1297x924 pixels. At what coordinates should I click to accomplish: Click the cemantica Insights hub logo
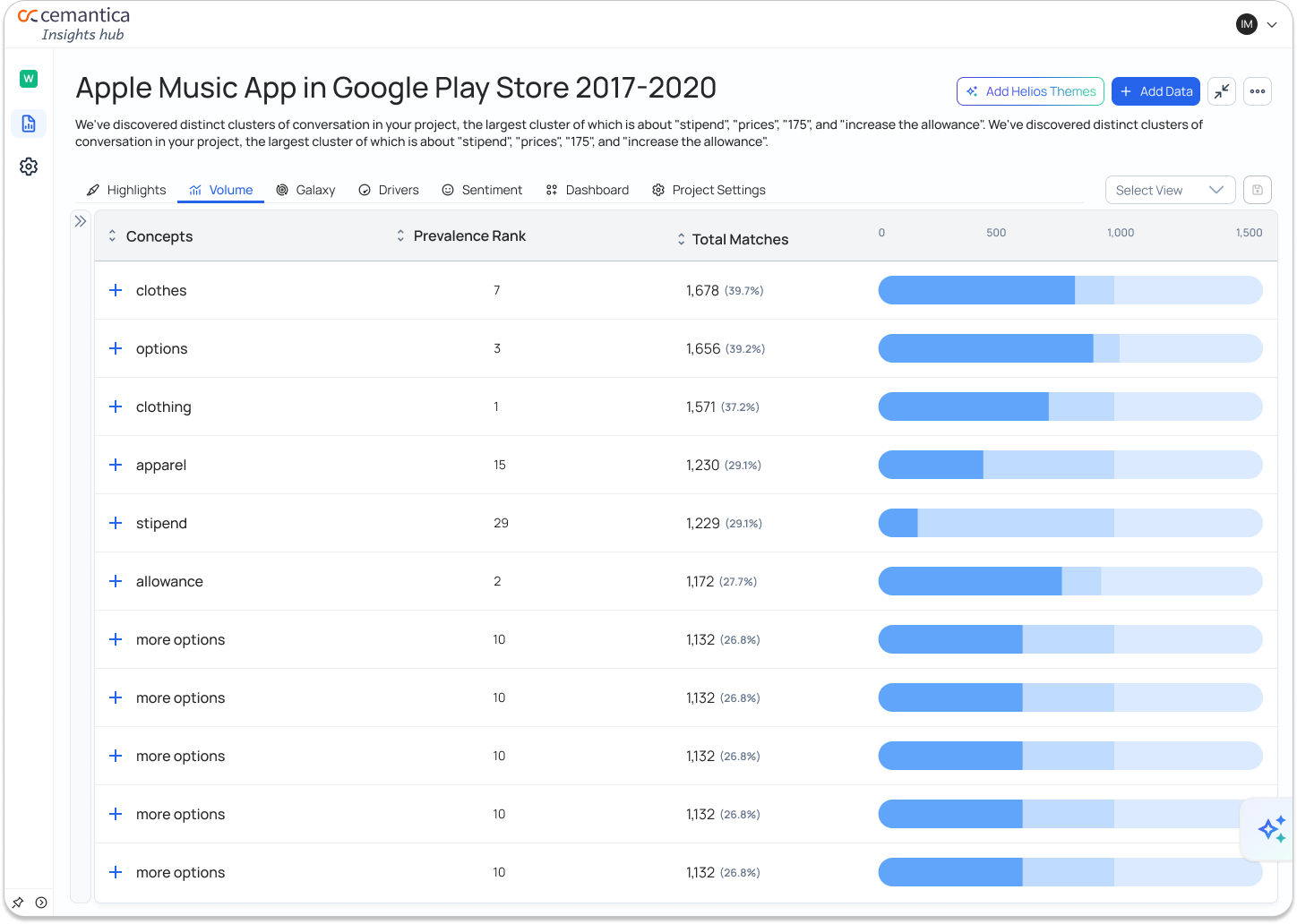point(73,24)
